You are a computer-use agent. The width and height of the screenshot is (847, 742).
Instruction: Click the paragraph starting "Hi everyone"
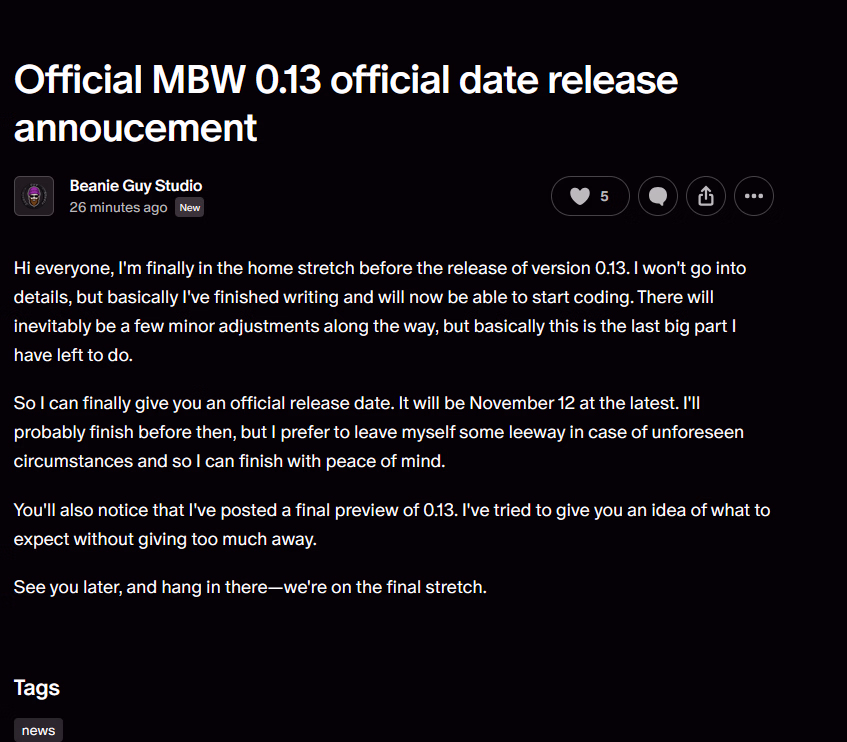(x=380, y=311)
